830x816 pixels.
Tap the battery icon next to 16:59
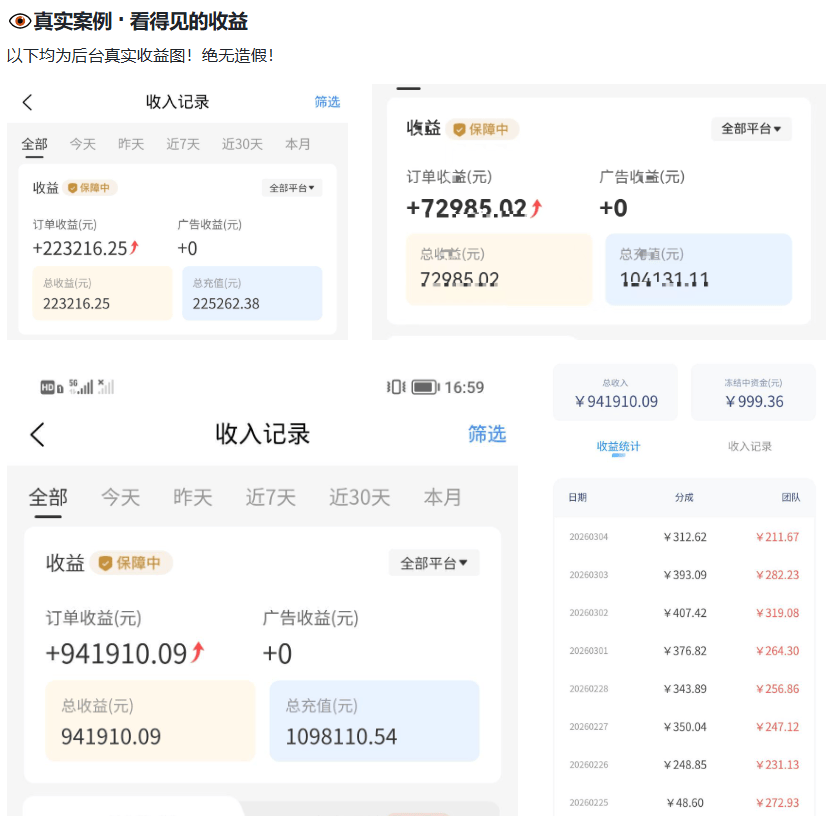click(425, 387)
